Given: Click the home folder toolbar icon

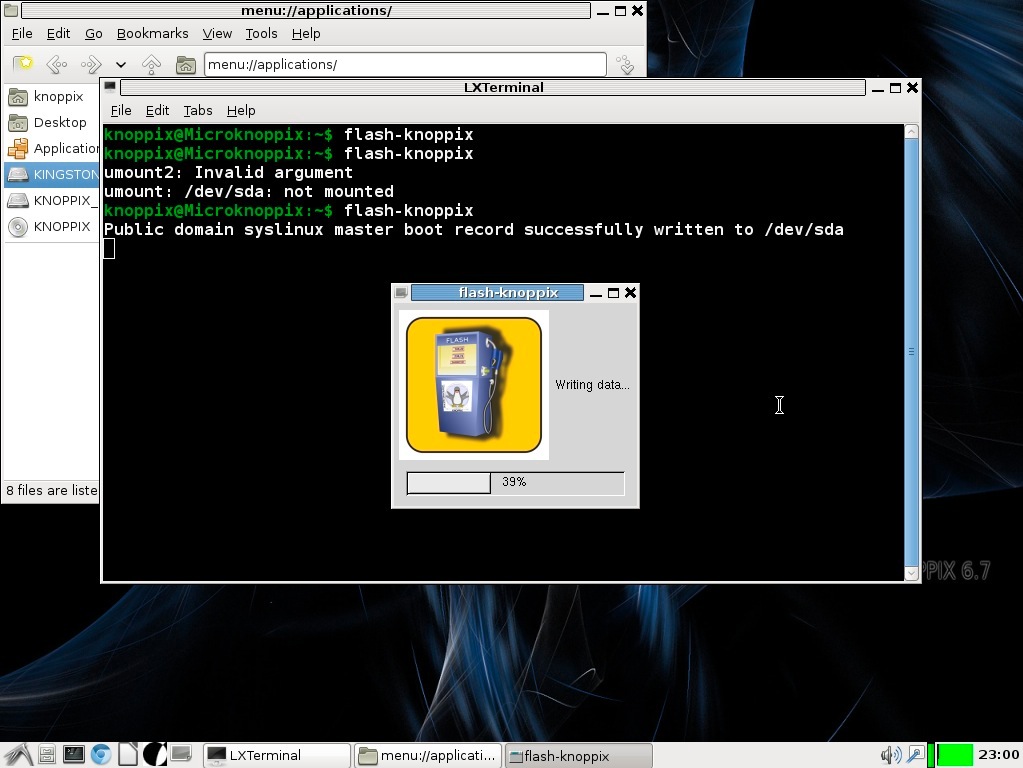Looking at the screenshot, I should coord(186,64).
